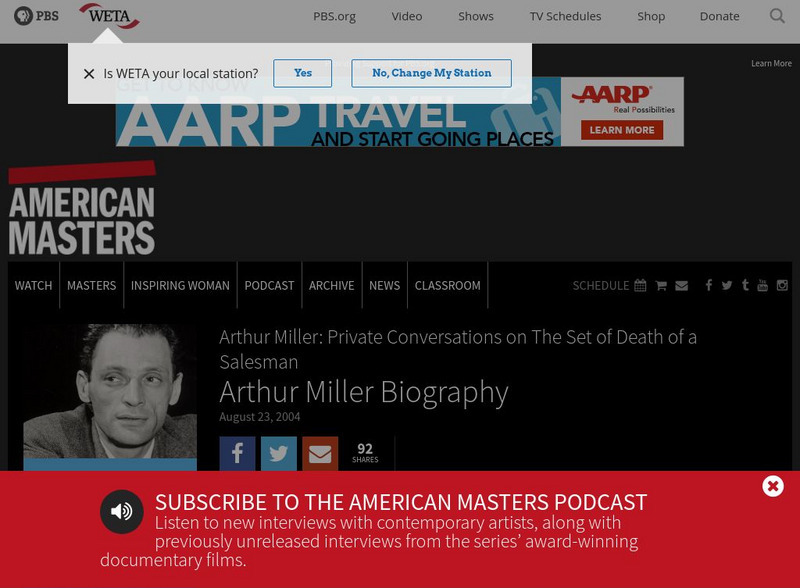Screen dimensions: 800x588
Task: Open the Instagram icon
Action: pyautogui.click(x=782, y=285)
